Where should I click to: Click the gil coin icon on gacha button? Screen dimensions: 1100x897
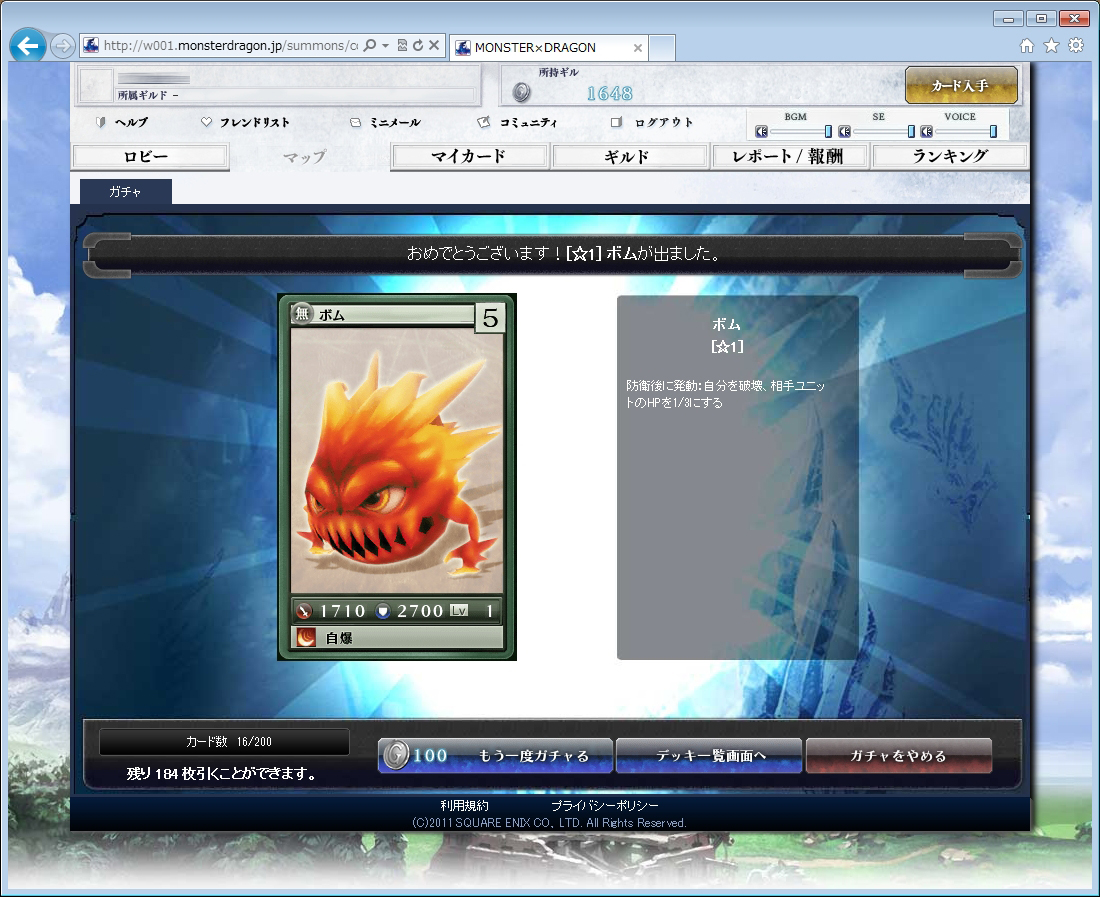tap(396, 755)
